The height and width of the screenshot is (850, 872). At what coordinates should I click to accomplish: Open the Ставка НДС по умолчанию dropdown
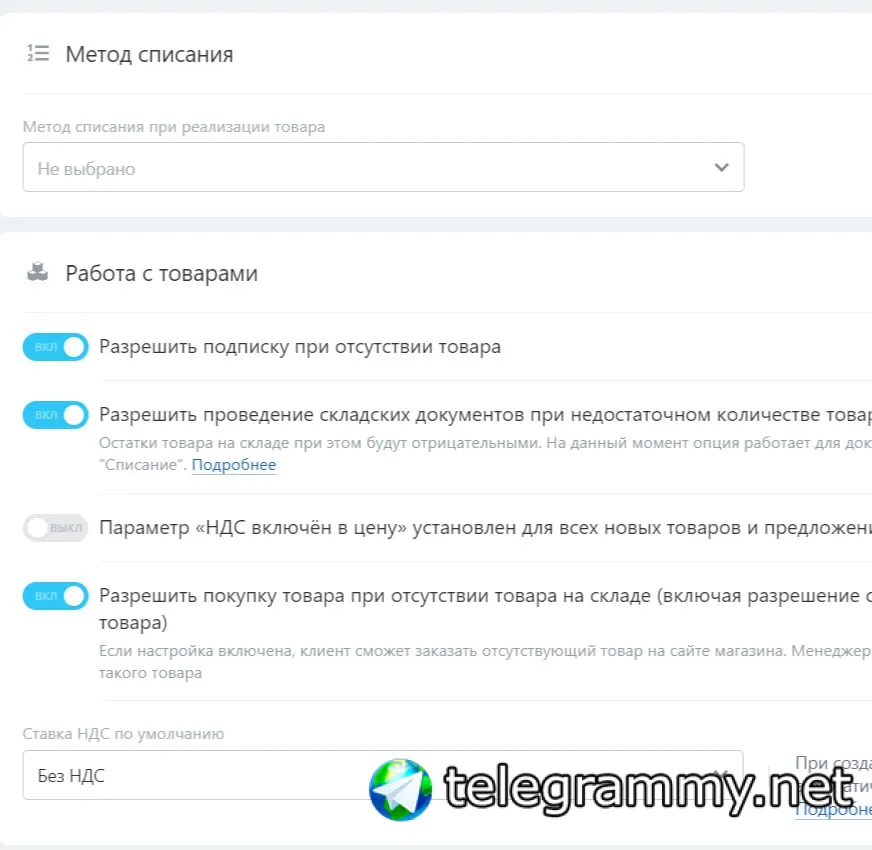click(383, 775)
